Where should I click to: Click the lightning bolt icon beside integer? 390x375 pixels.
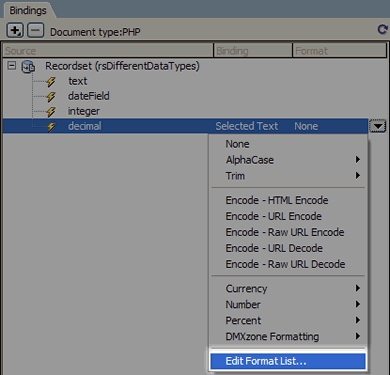point(51,112)
